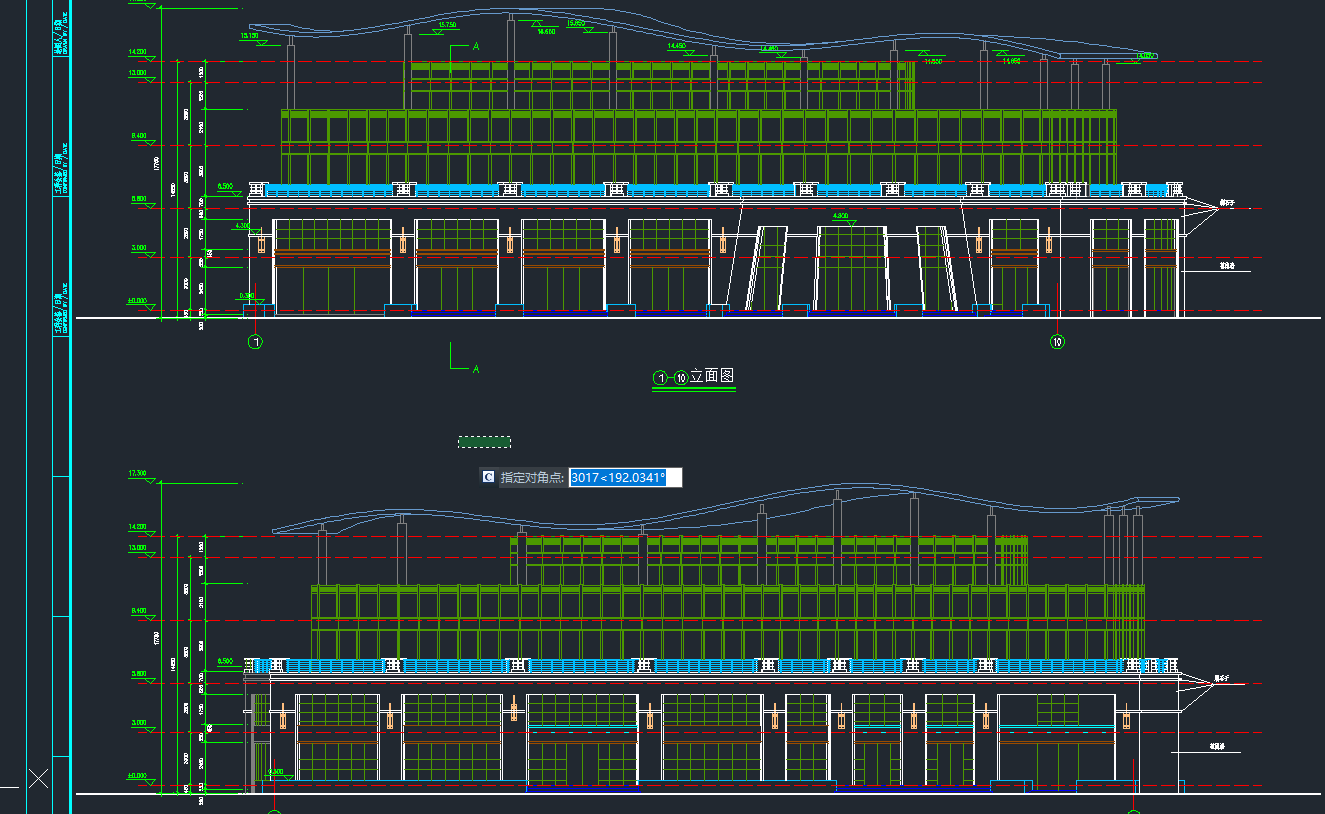Image resolution: width=1325 pixels, height=814 pixels.
Task: Select grid axis bubble 1 under upper elevation
Action: pyautogui.click(x=256, y=342)
